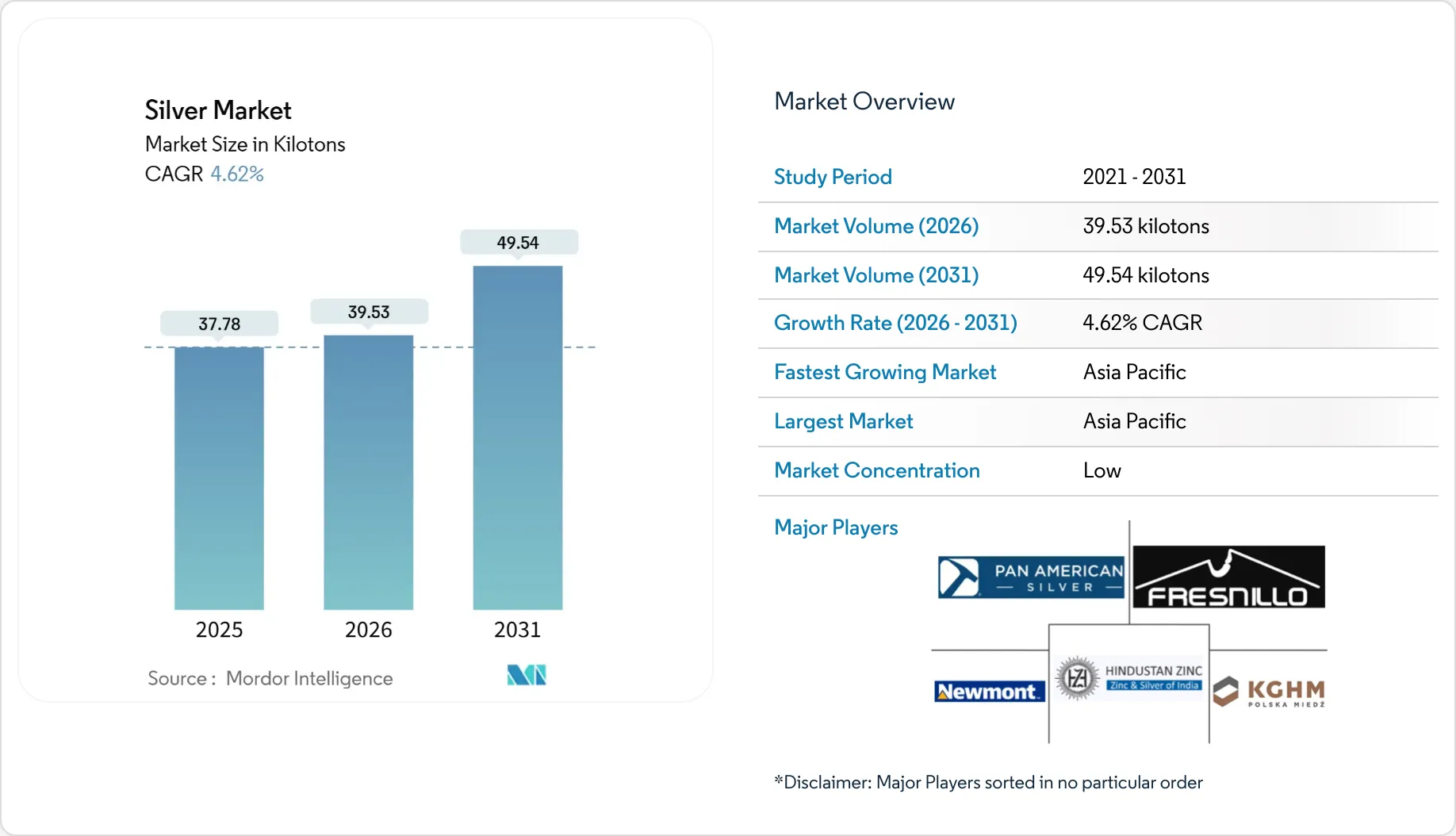
Task: Select the 37.78 value label
Action: point(219,324)
